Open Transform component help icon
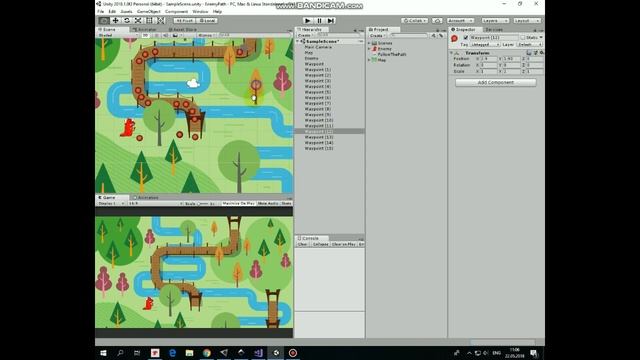This screenshot has width=640, height=360. point(529,53)
